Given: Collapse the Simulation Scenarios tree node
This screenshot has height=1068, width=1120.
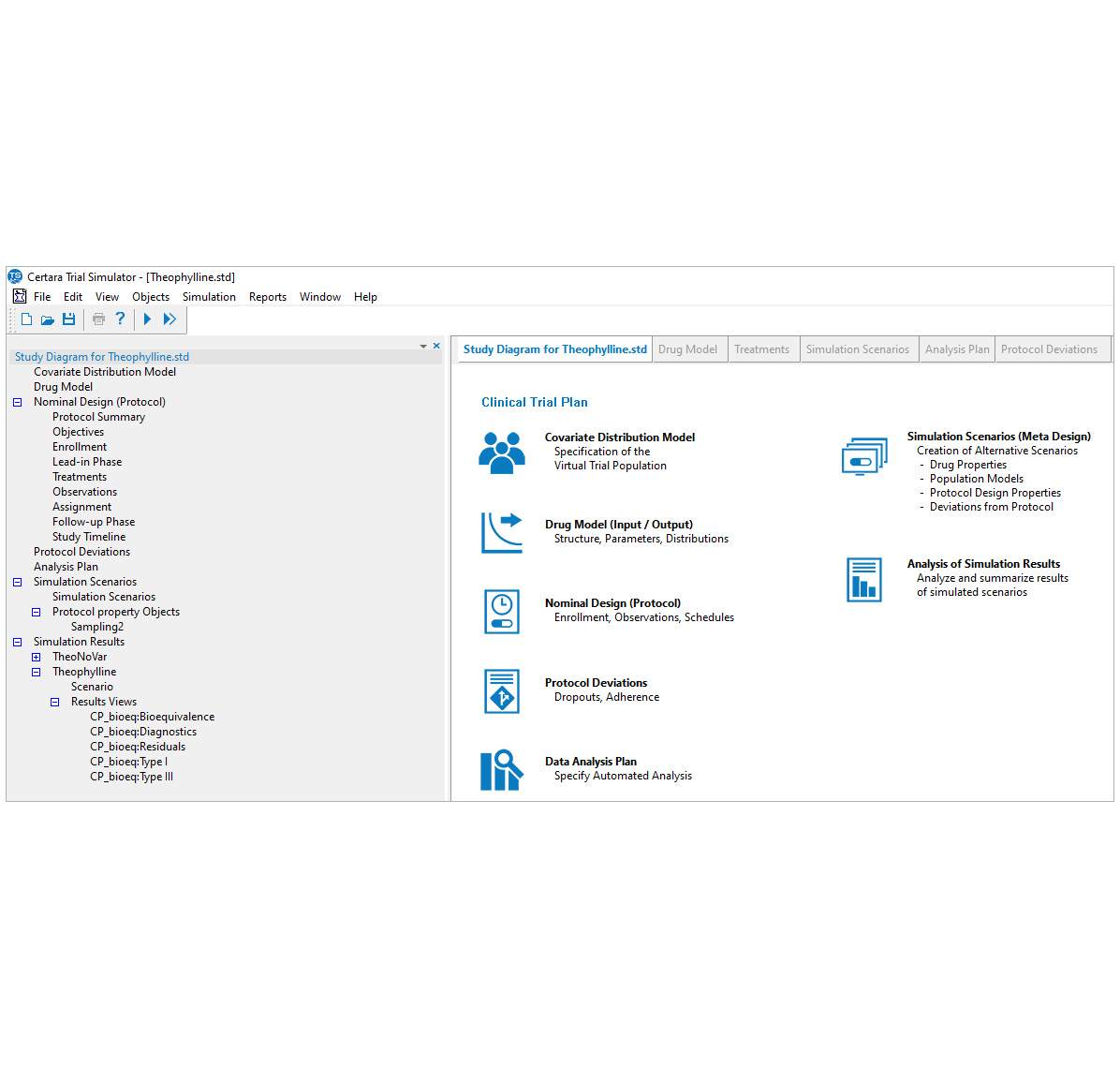Looking at the screenshot, I should (17, 582).
